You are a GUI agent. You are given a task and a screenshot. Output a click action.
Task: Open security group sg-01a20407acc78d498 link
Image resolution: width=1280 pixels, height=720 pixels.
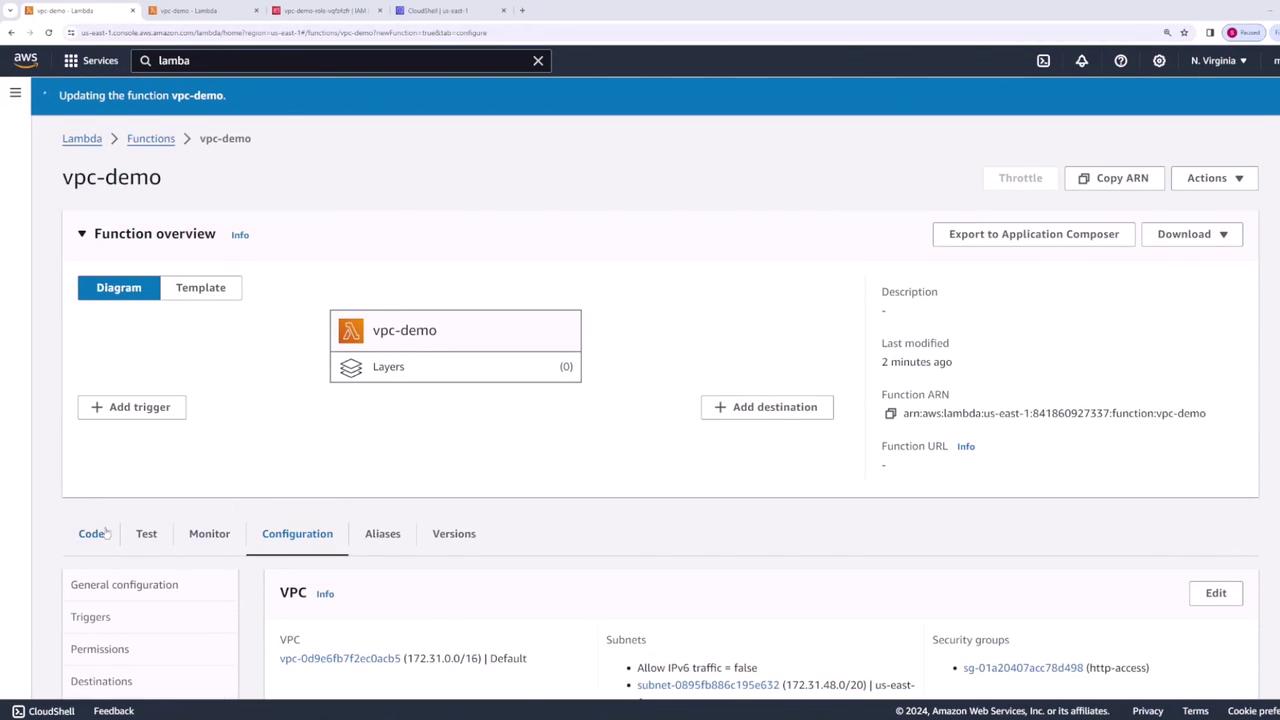click(x=1023, y=668)
